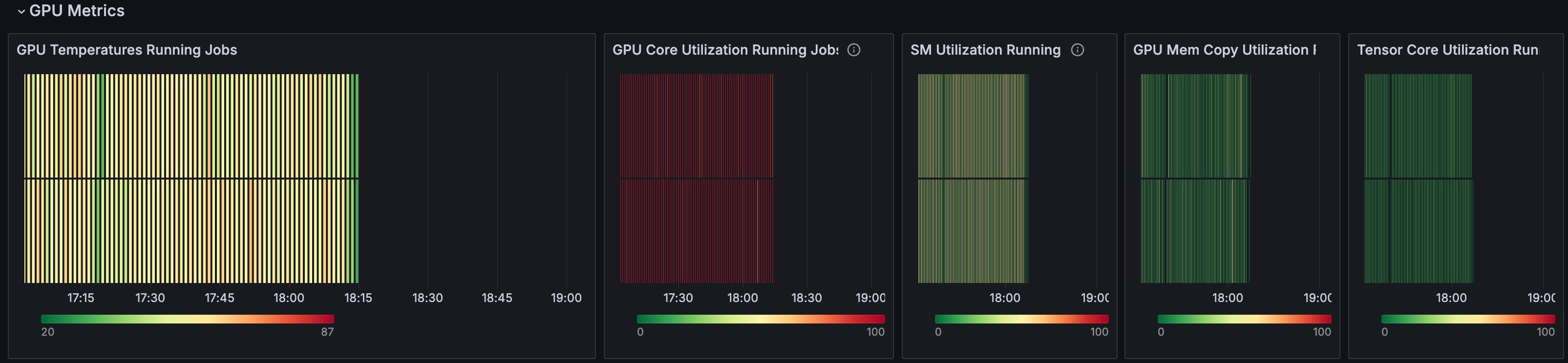This screenshot has width=1568, height=363.
Task: Click the Tensor Core Utilization heatmap
Action: pyautogui.click(x=1418, y=178)
